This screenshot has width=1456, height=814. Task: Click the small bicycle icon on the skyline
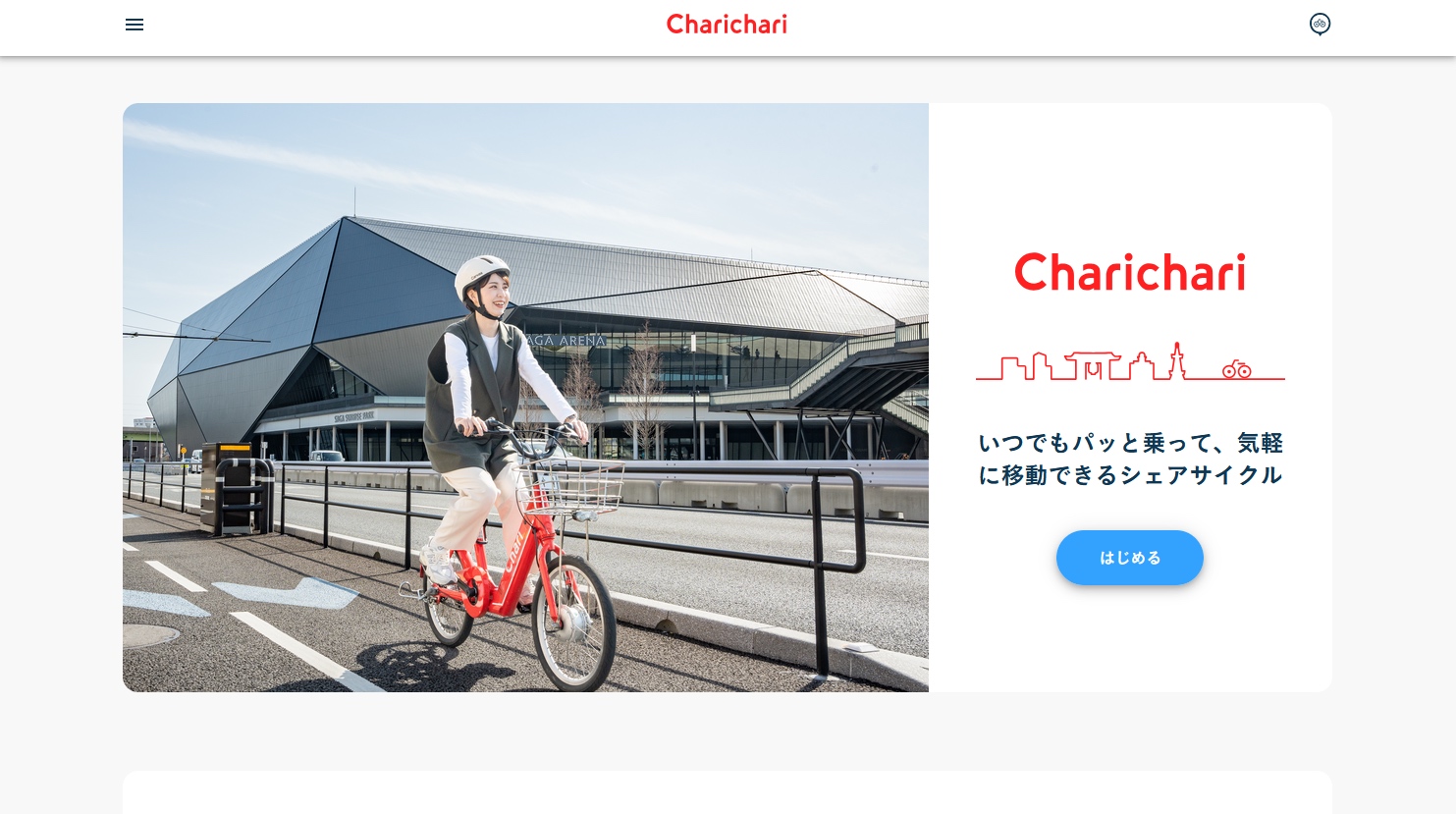[x=1237, y=369]
